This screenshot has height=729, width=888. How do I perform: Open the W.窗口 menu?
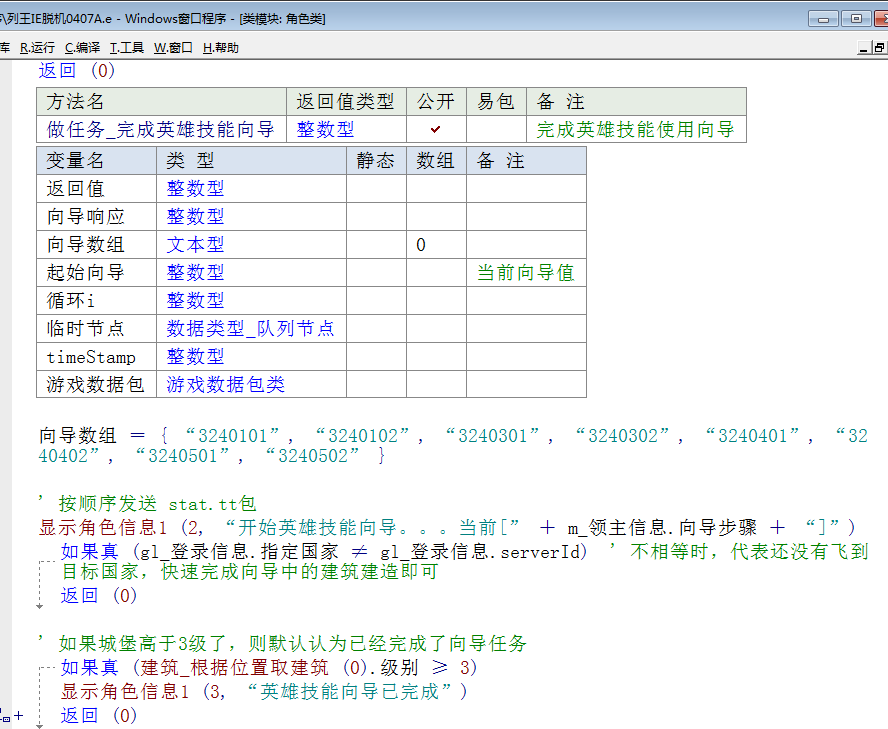[173, 47]
